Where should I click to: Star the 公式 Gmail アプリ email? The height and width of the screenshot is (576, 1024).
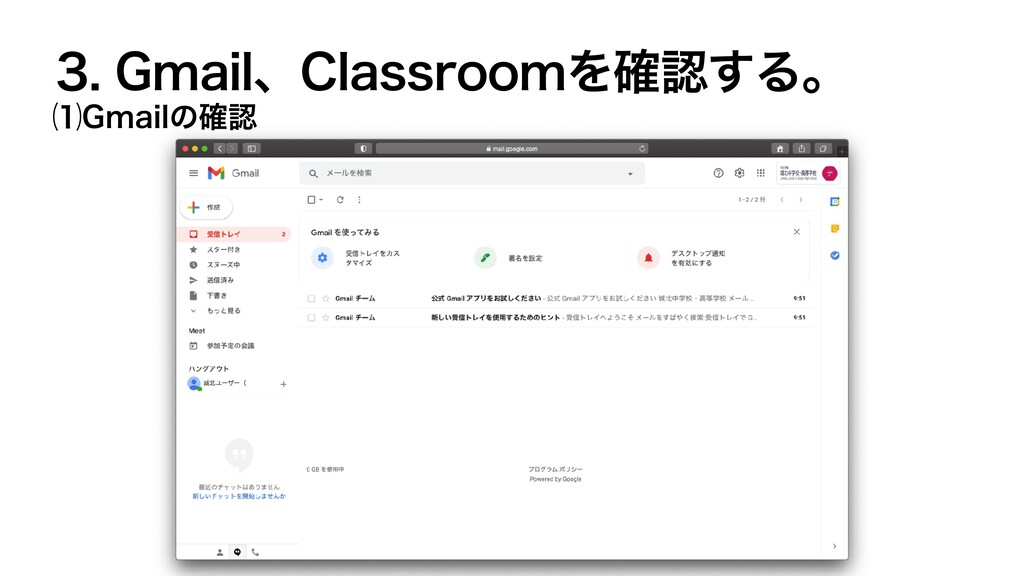(326, 298)
